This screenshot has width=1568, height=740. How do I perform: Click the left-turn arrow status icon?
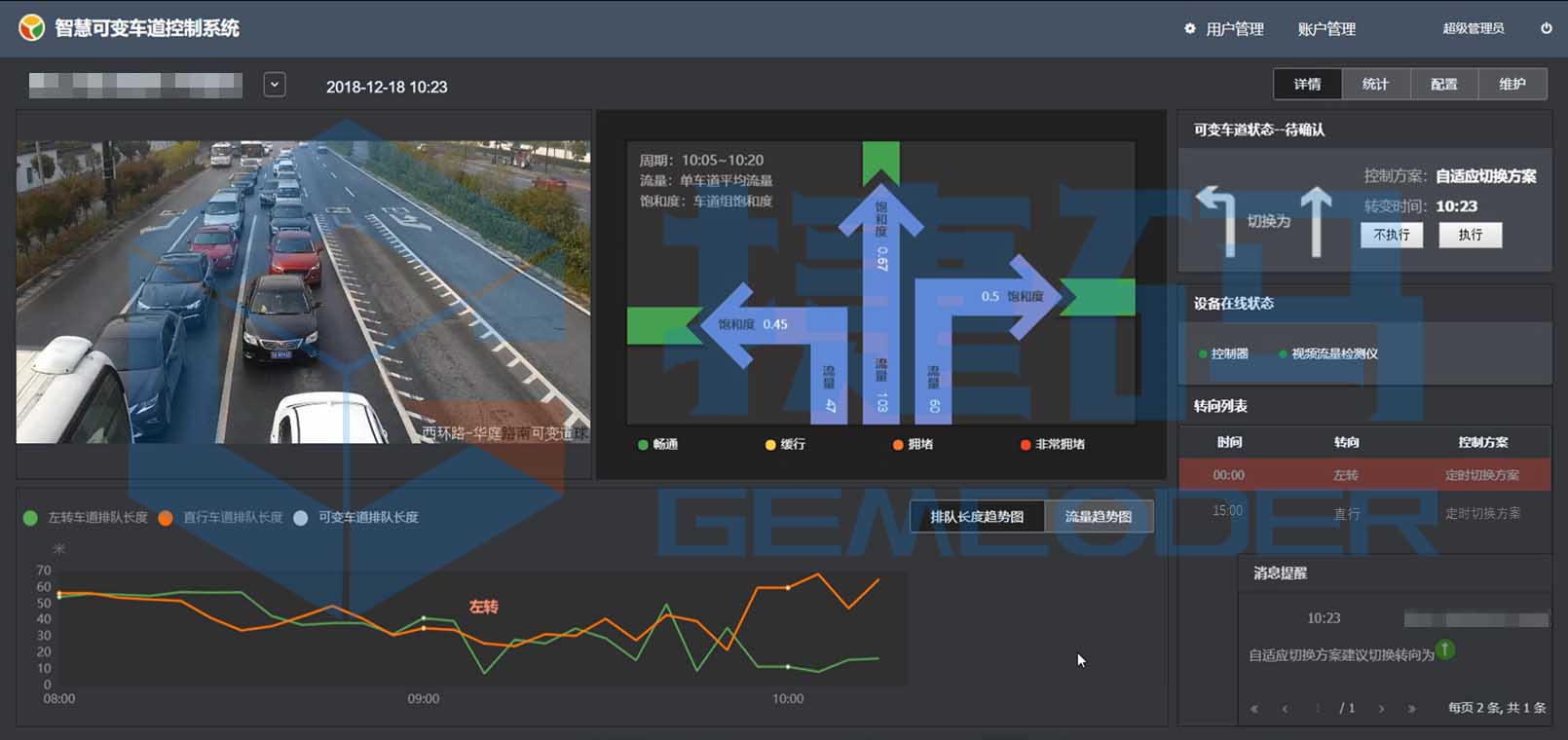pos(1216,219)
